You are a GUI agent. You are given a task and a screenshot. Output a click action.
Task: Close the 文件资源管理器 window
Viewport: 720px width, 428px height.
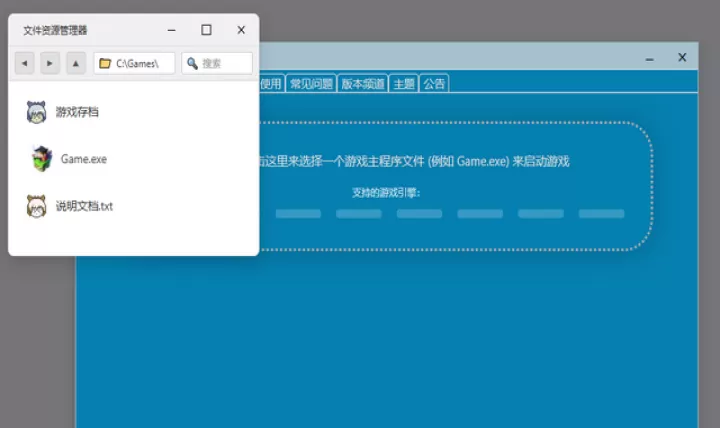(x=241, y=30)
